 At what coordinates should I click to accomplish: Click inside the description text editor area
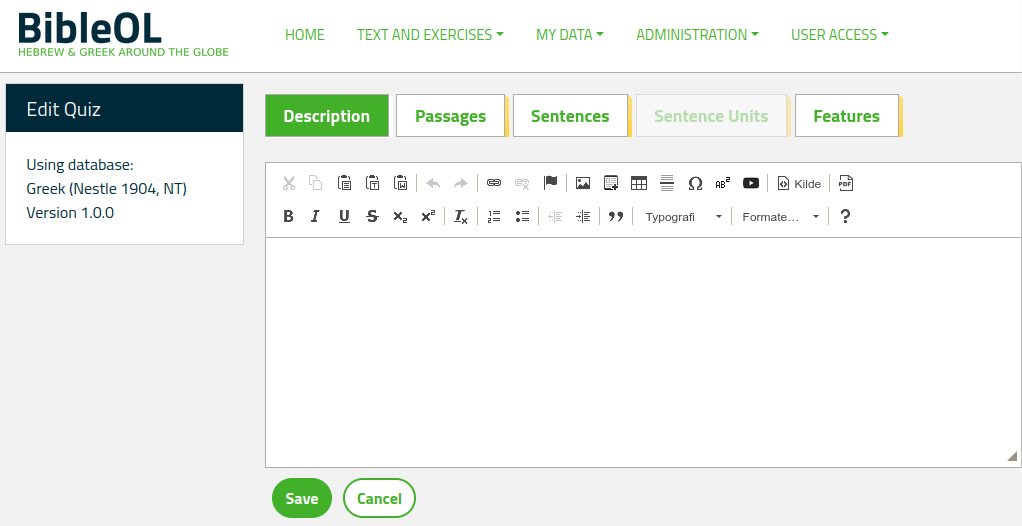click(643, 352)
